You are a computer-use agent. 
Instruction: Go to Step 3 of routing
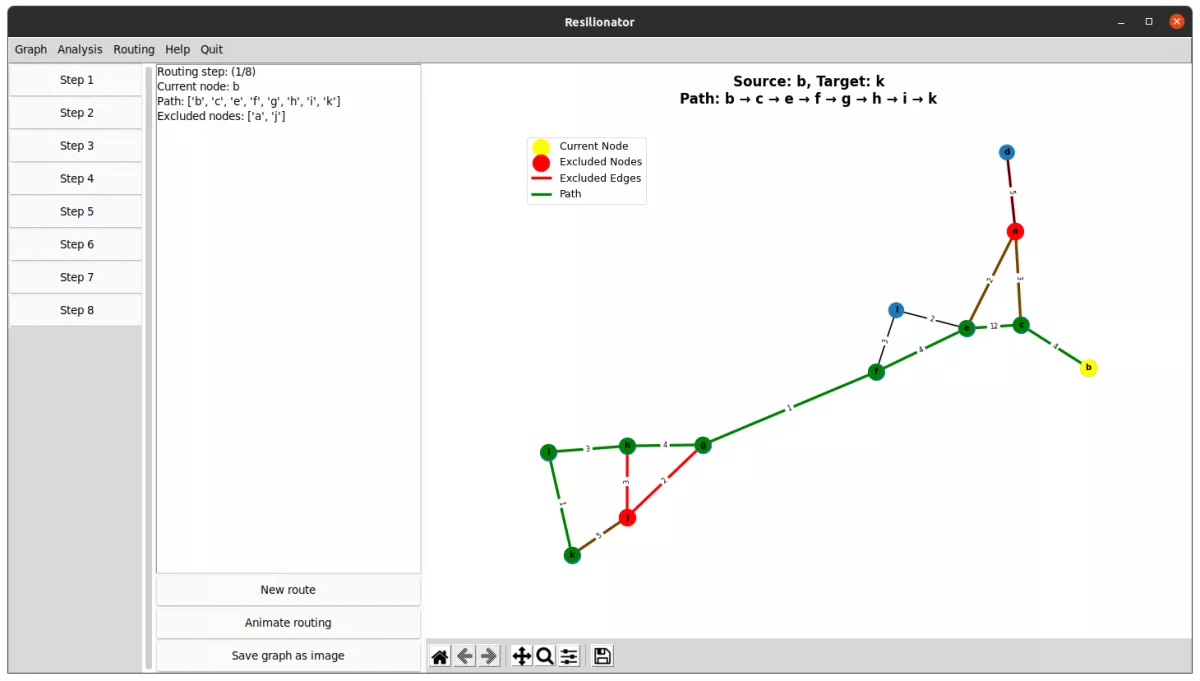tap(76, 146)
